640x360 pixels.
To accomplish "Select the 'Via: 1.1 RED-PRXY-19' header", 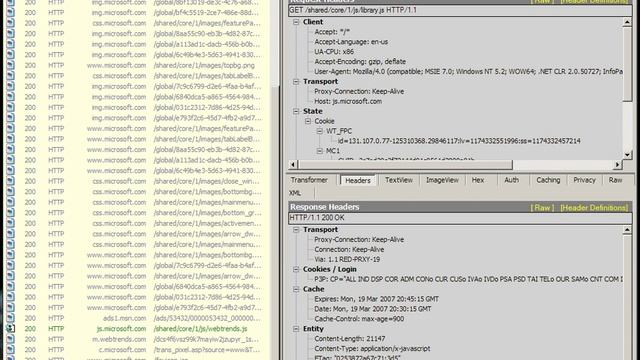I will 347,259.
